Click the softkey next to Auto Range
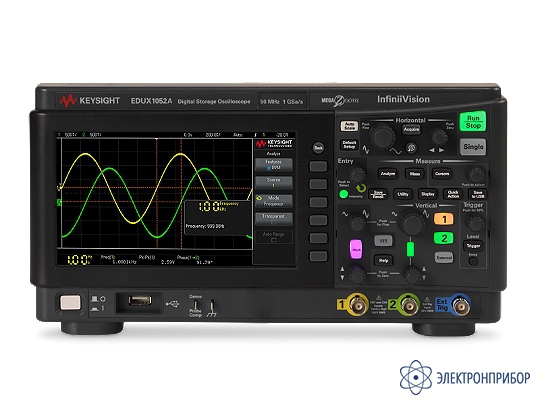The height and width of the screenshot is (405, 540). pos(318,238)
